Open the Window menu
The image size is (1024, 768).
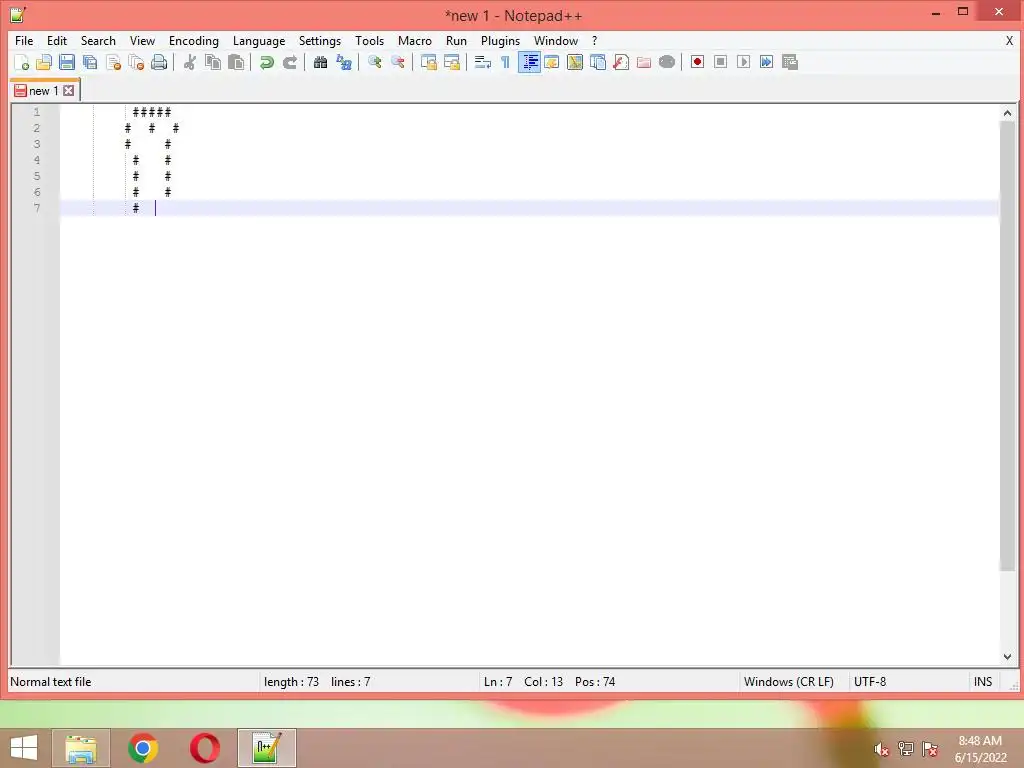pos(556,40)
